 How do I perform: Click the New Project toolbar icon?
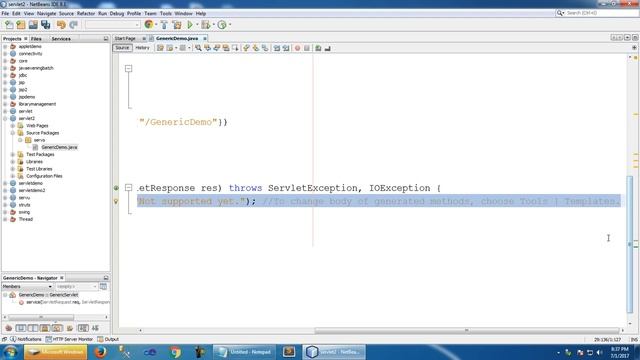[21, 25]
